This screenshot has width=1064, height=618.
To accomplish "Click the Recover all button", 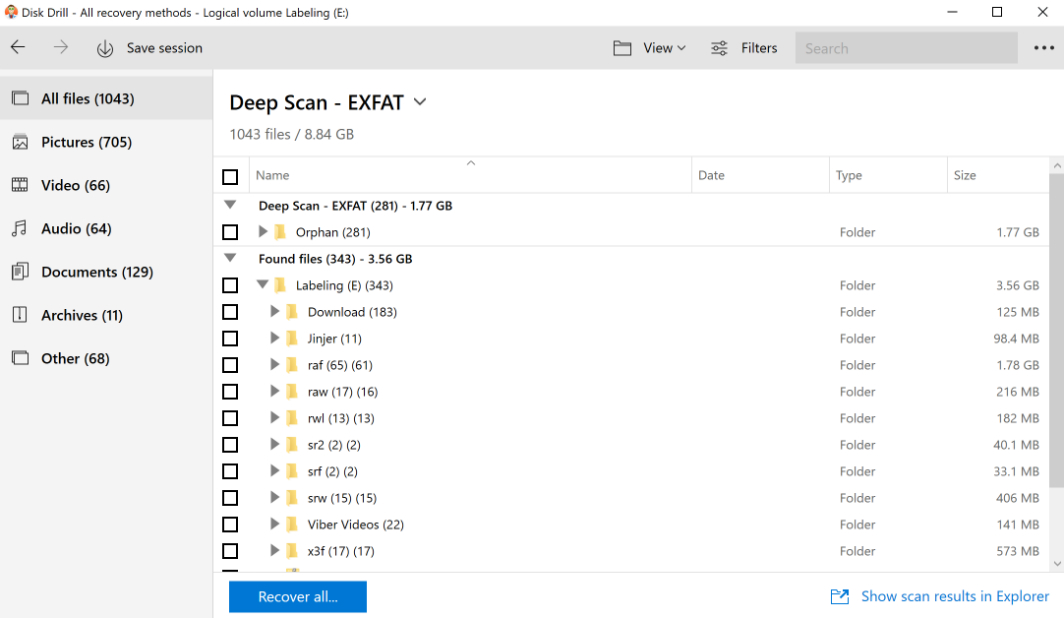I will pos(297,596).
